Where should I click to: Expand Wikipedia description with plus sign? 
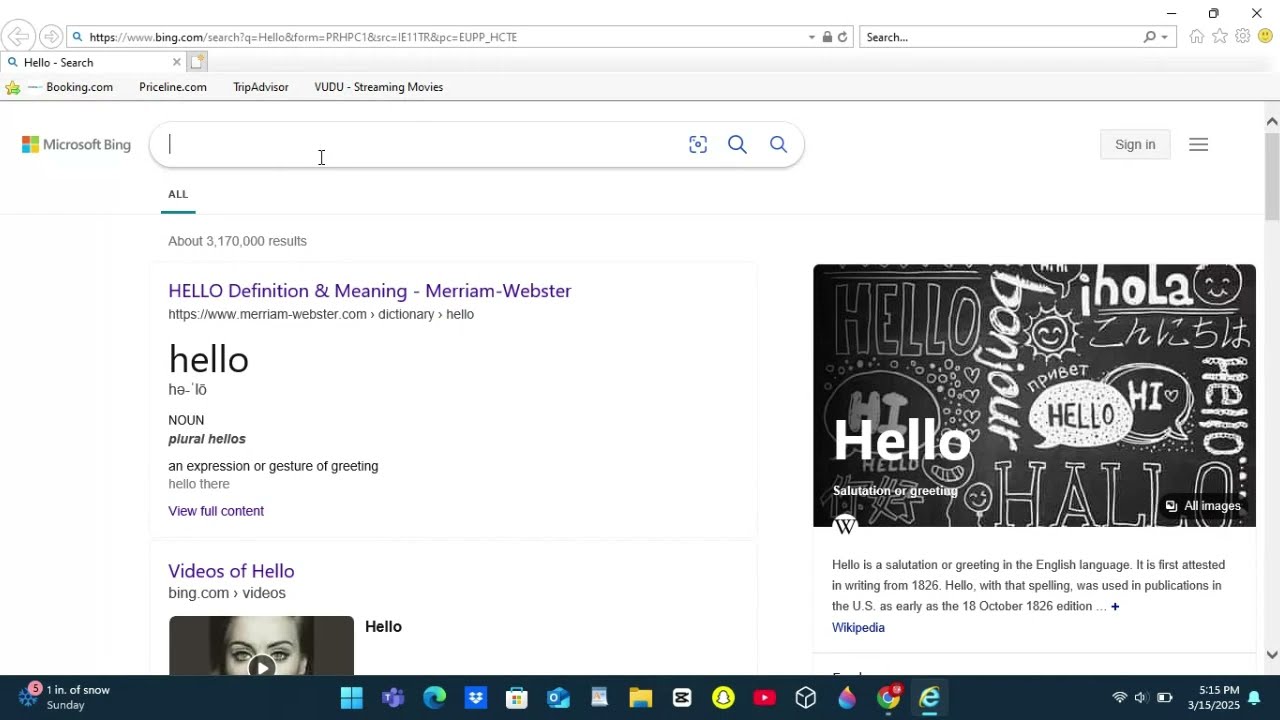point(1115,606)
